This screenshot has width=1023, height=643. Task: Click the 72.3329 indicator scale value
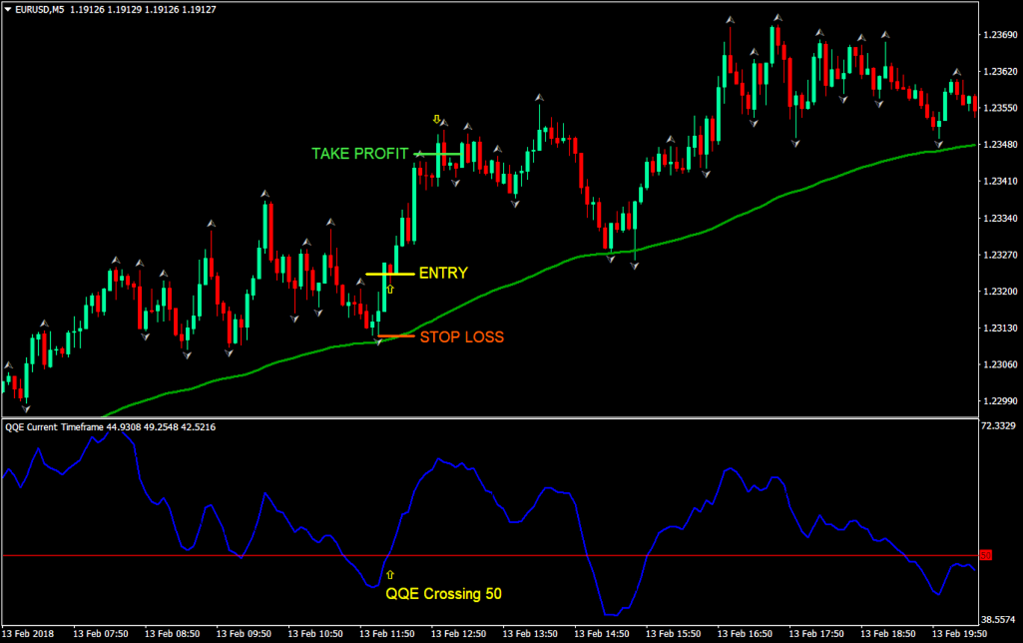1000,427
